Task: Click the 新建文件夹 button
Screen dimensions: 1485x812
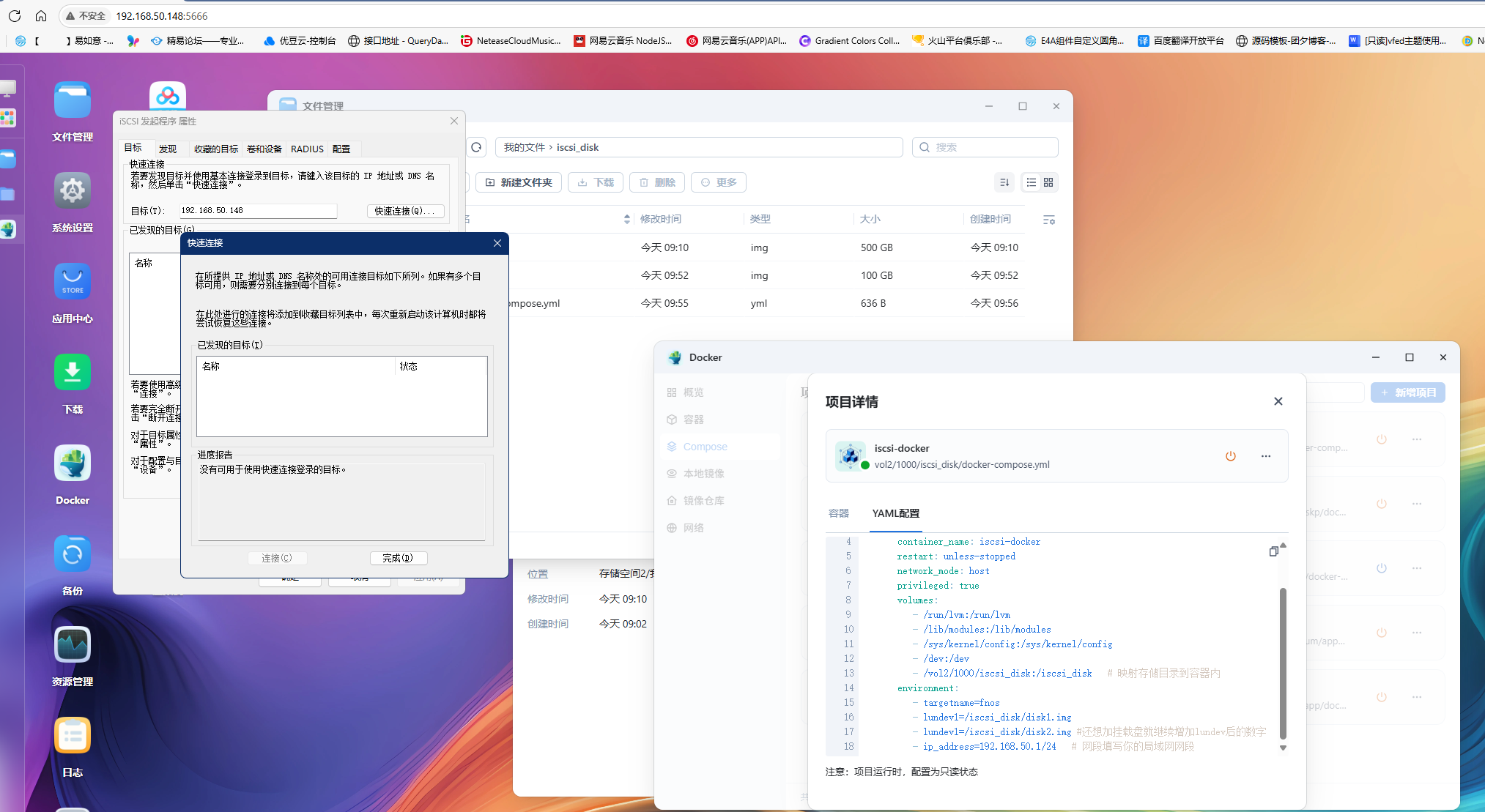Action: [519, 182]
